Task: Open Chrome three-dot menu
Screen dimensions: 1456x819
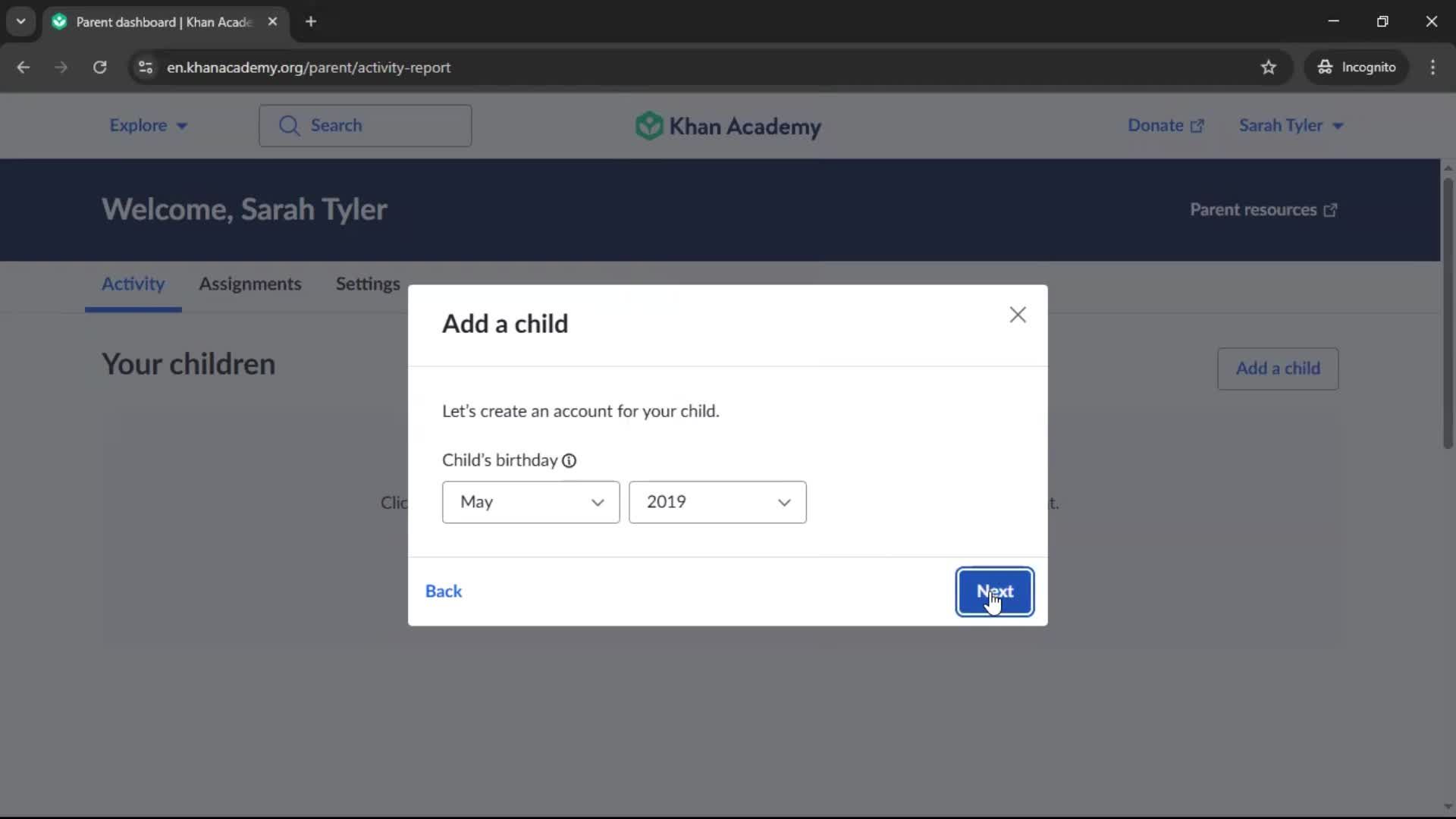Action: point(1432,67)
